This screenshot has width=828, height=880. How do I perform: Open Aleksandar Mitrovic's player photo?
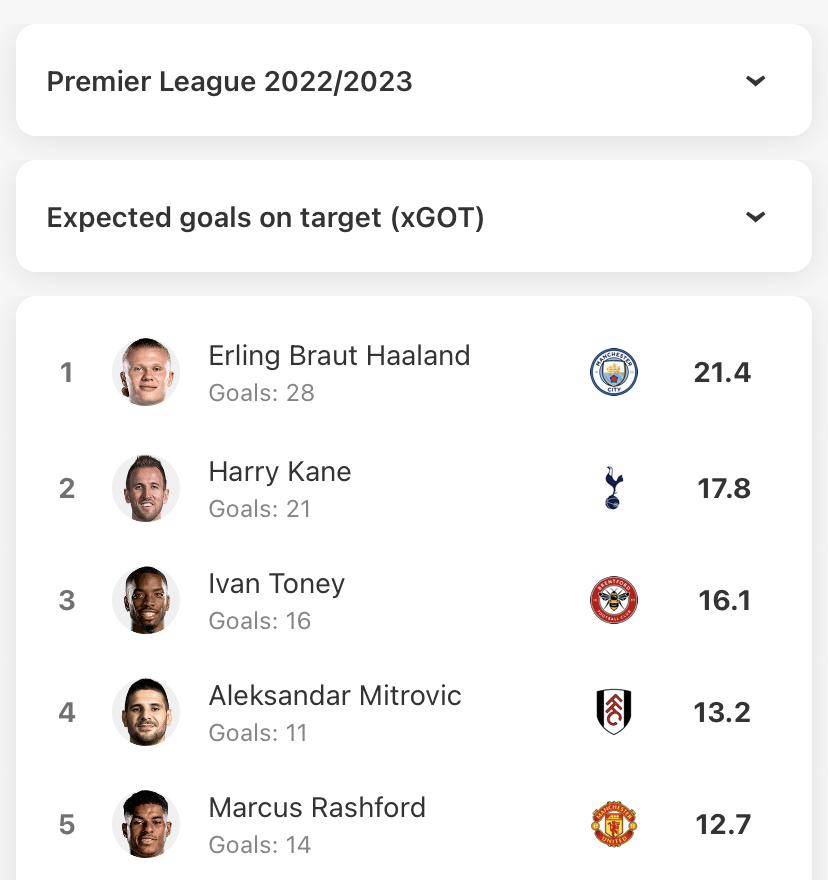(x=146, y=712)
